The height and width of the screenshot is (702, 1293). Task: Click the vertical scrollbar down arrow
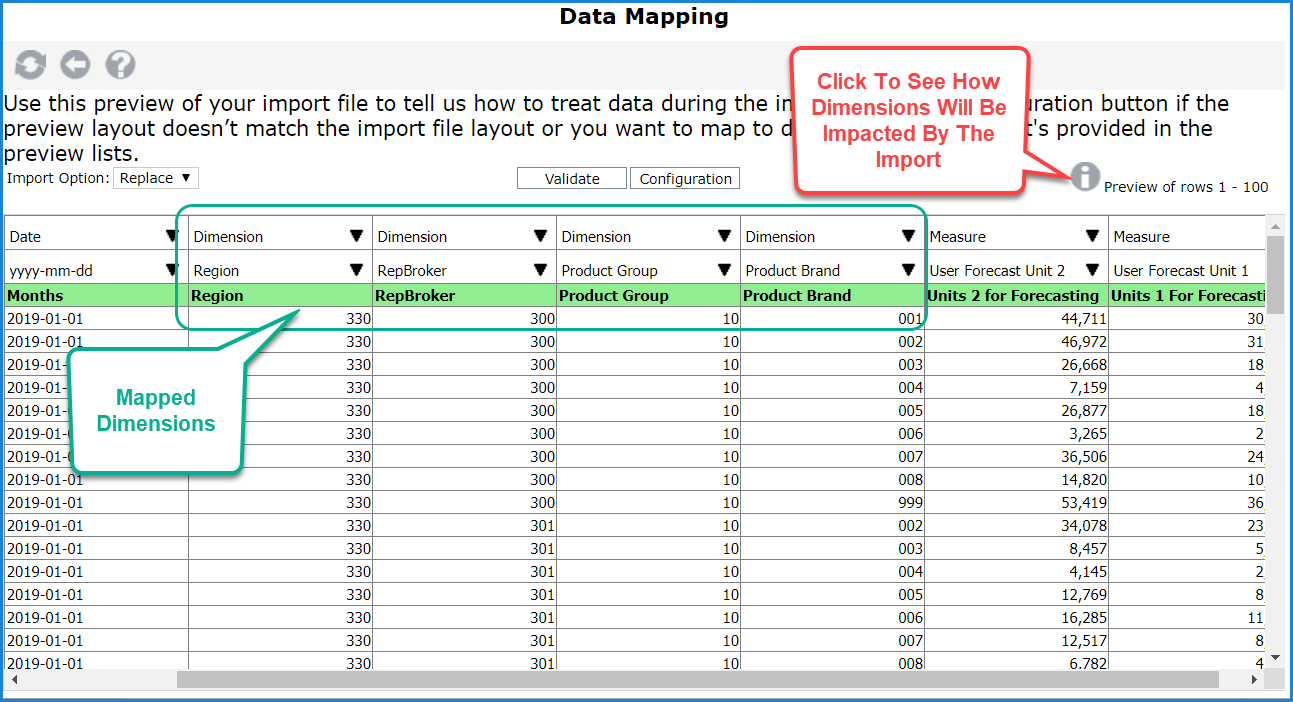(x=1275, y=657)
